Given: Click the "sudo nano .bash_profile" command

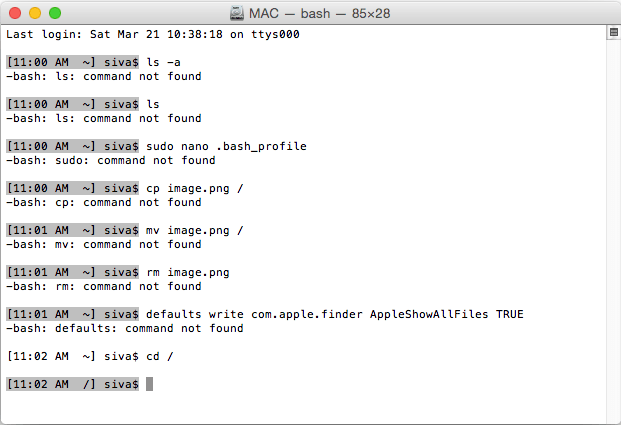Looking at the screenshot, I should point(226,146).
